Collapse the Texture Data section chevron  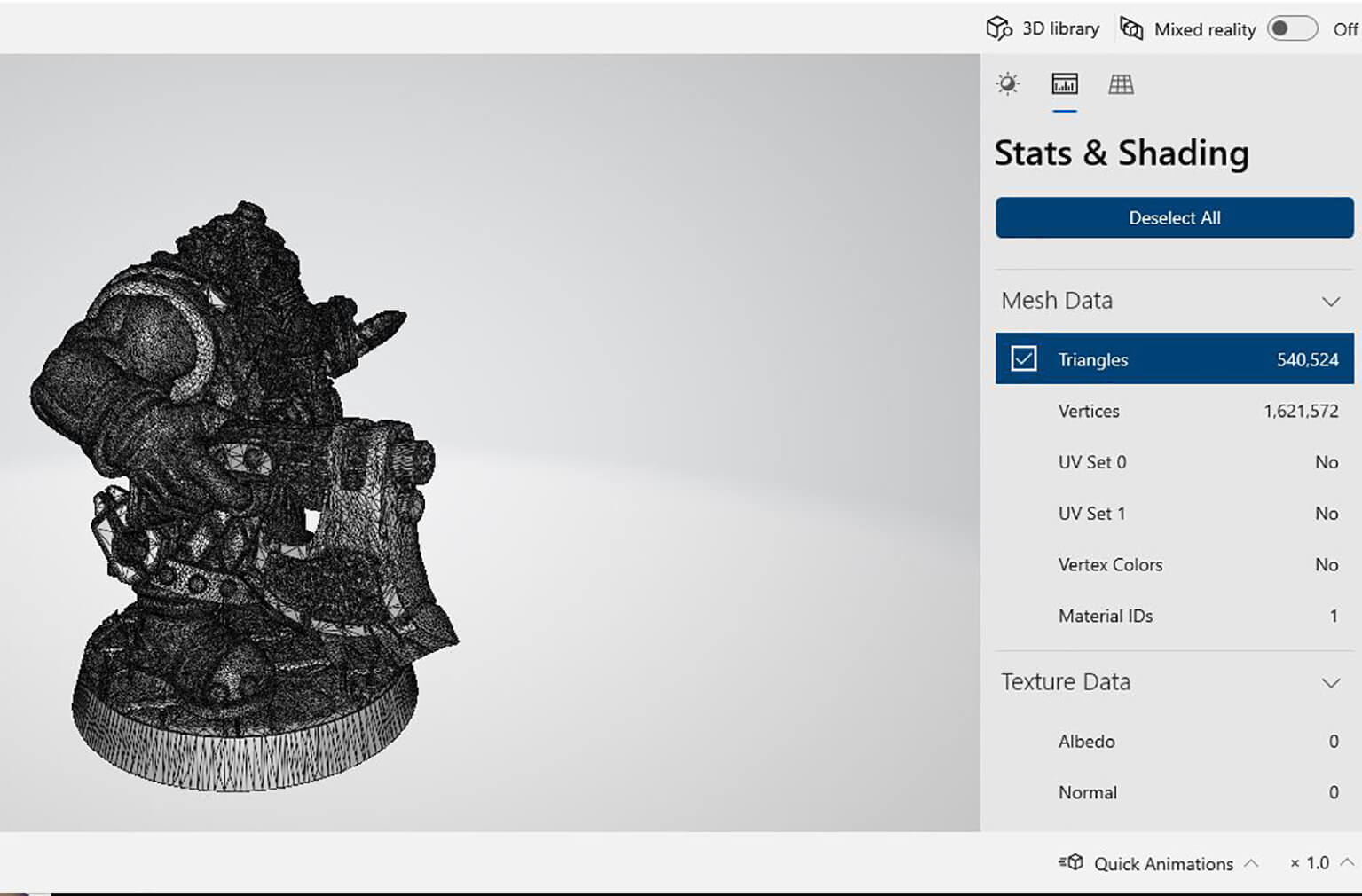pyautogui.click(x=1330, y=682)
